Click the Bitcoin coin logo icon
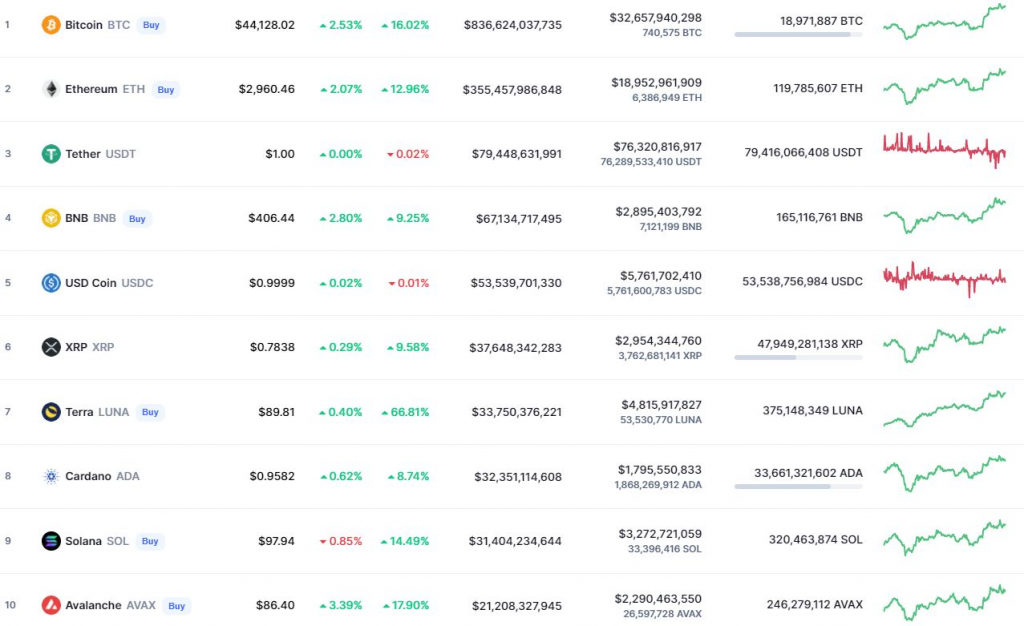The width and height of the screenshot is (1024, 626). pyautogui.click(x=50, y=25)
